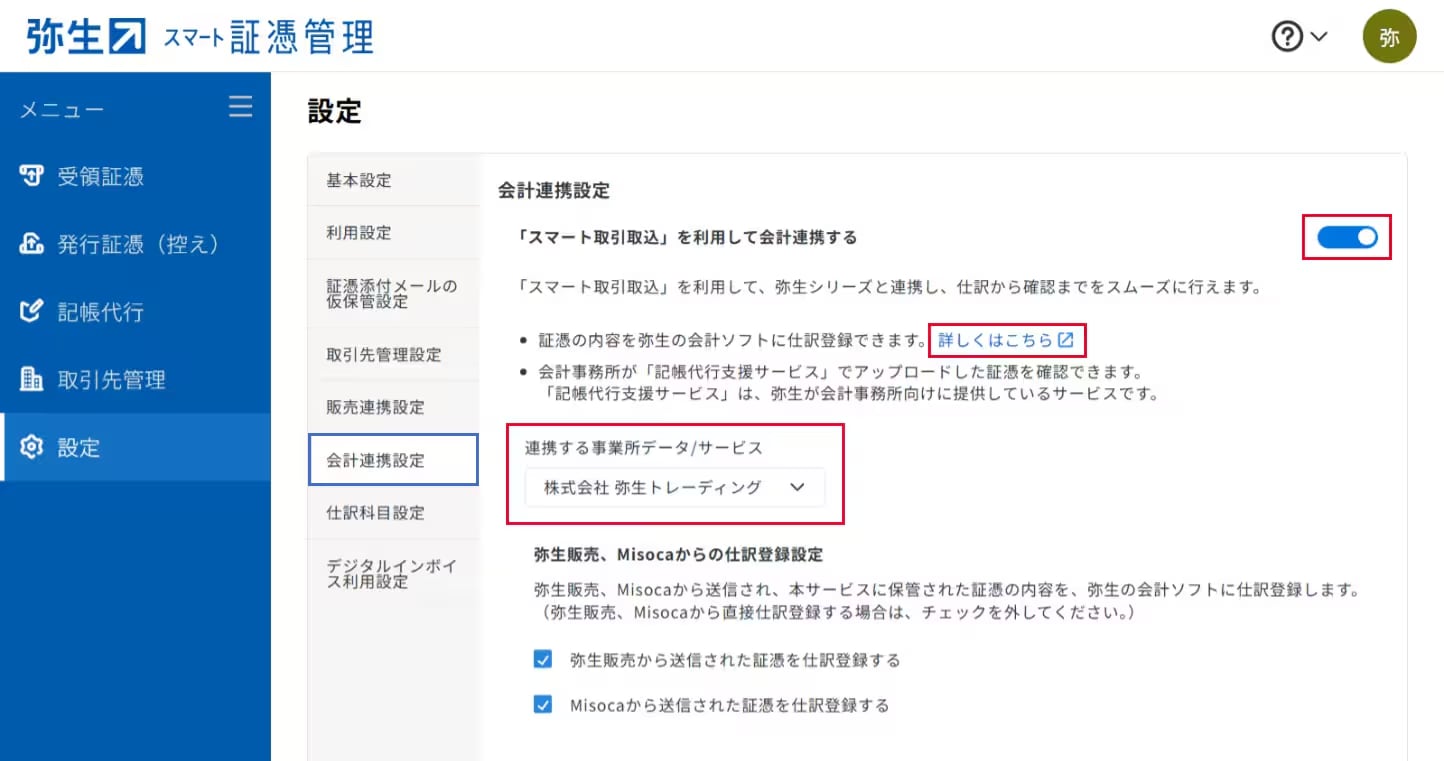Uncheck 弥生販売から送信された証憑を仕訳登録する
Screen dimensions: 1444x761
(x=543, y=660)
